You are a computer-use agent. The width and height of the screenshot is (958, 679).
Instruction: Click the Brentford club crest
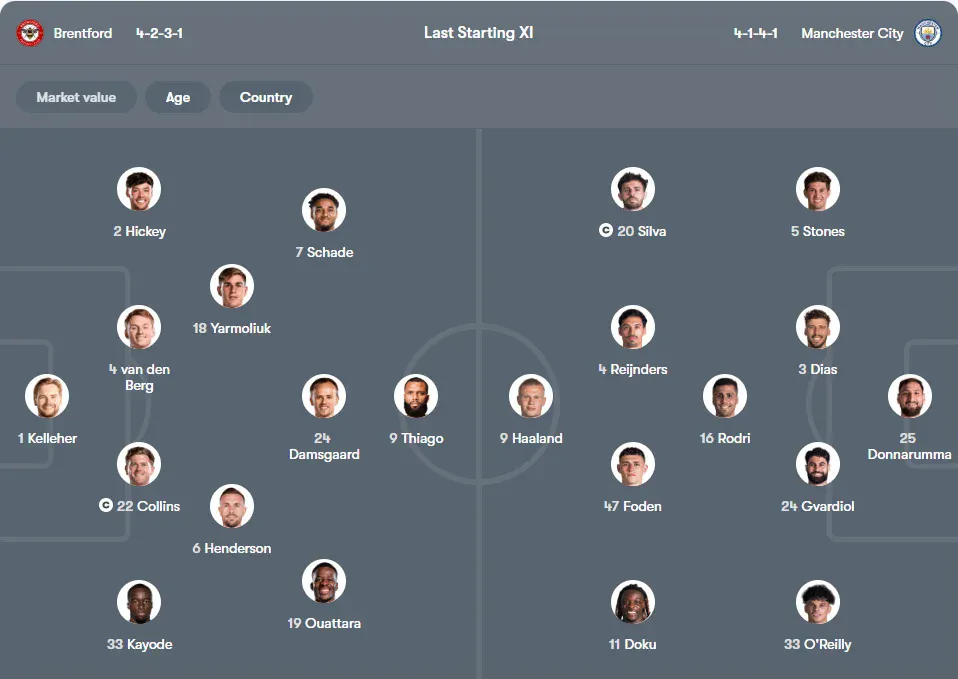29,32
